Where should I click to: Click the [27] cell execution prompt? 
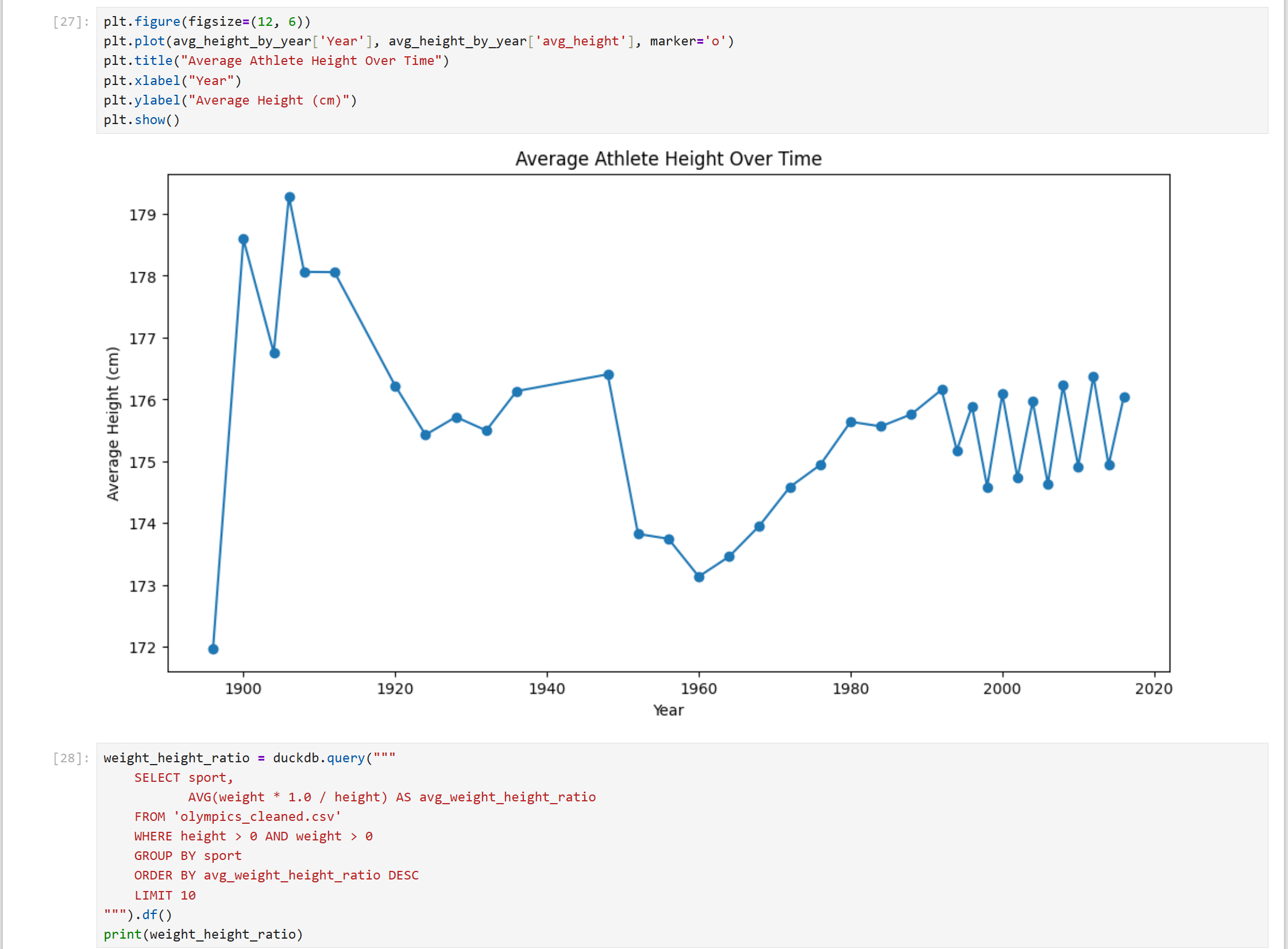(71, 22)
